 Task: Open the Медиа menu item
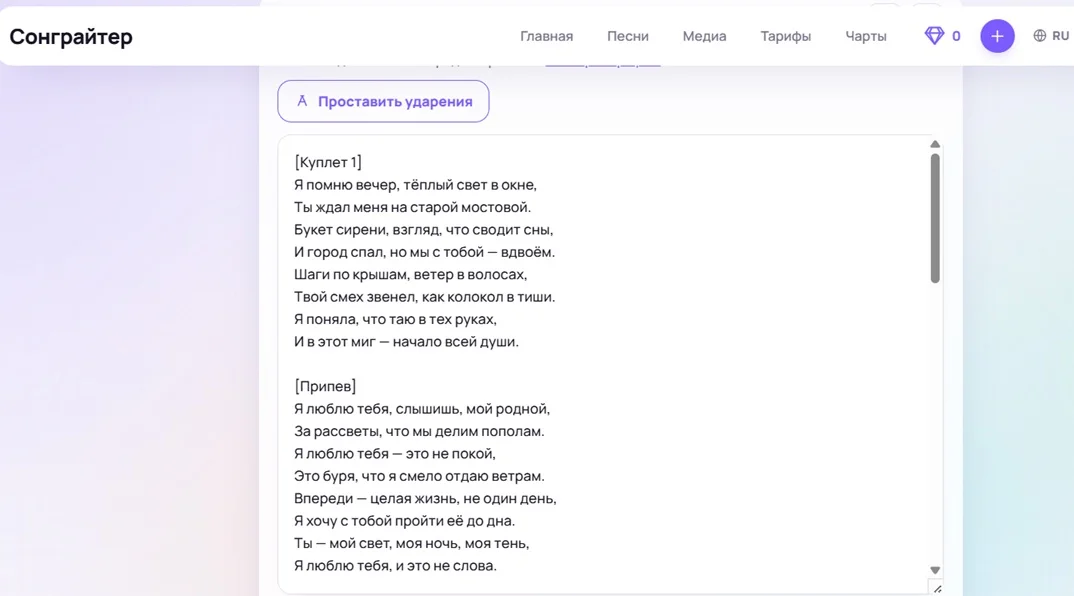[x=704, y=36]
